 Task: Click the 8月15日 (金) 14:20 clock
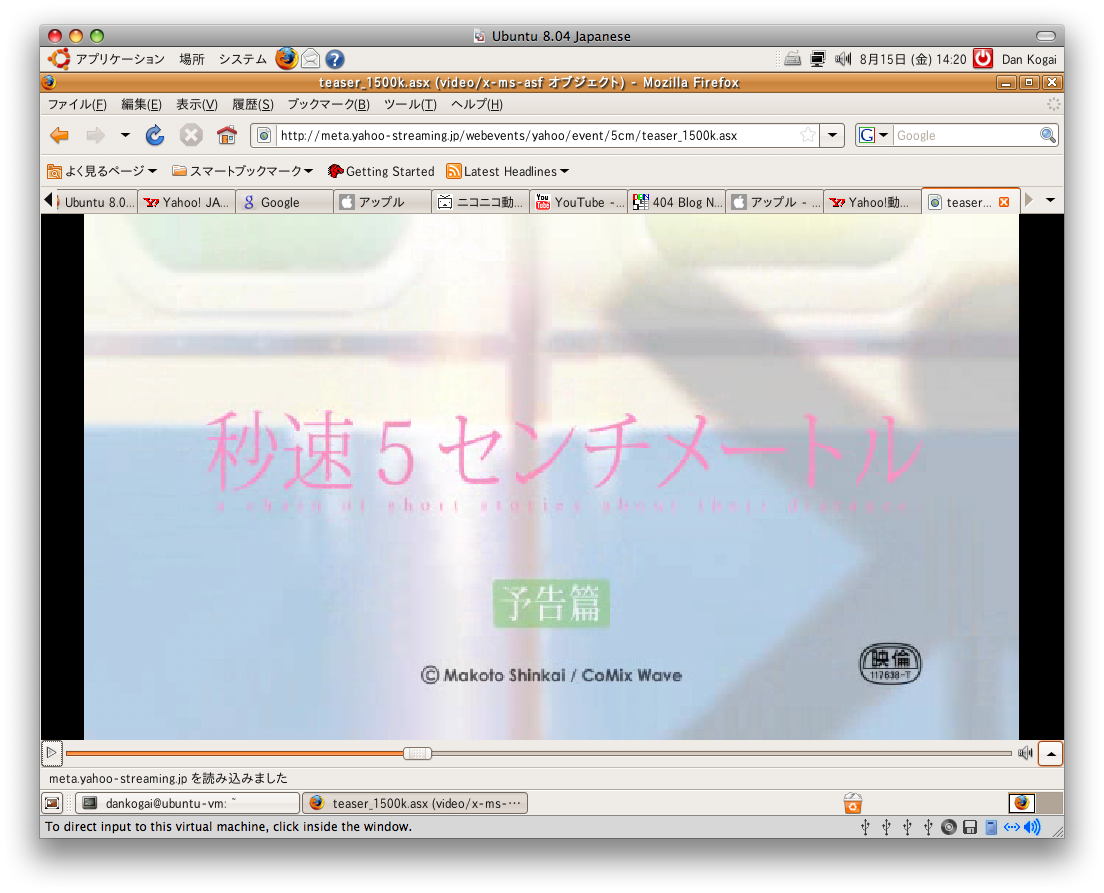coord(912,59)
